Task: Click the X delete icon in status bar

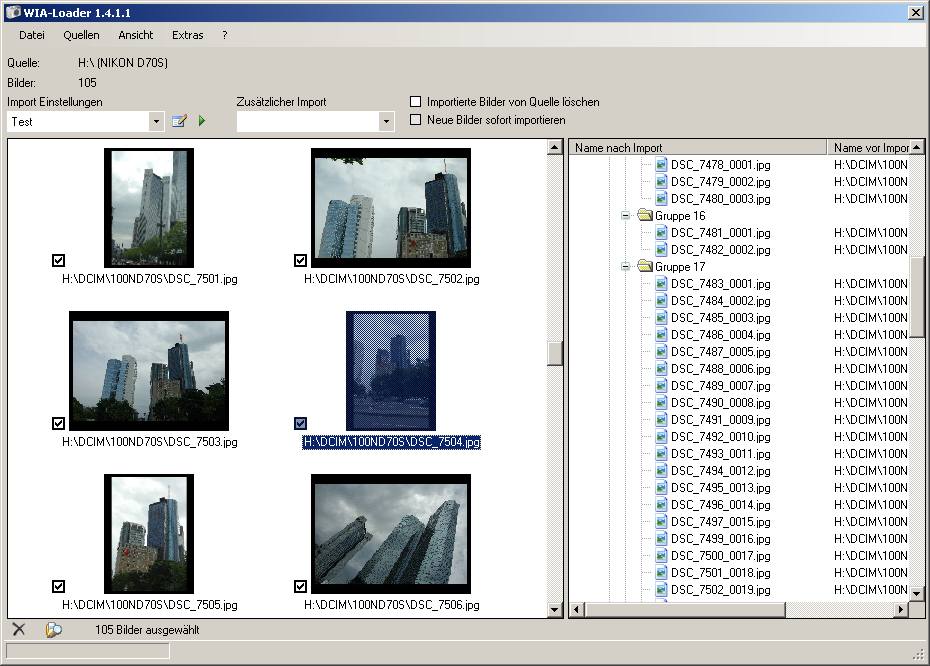Action: point(18,629)
